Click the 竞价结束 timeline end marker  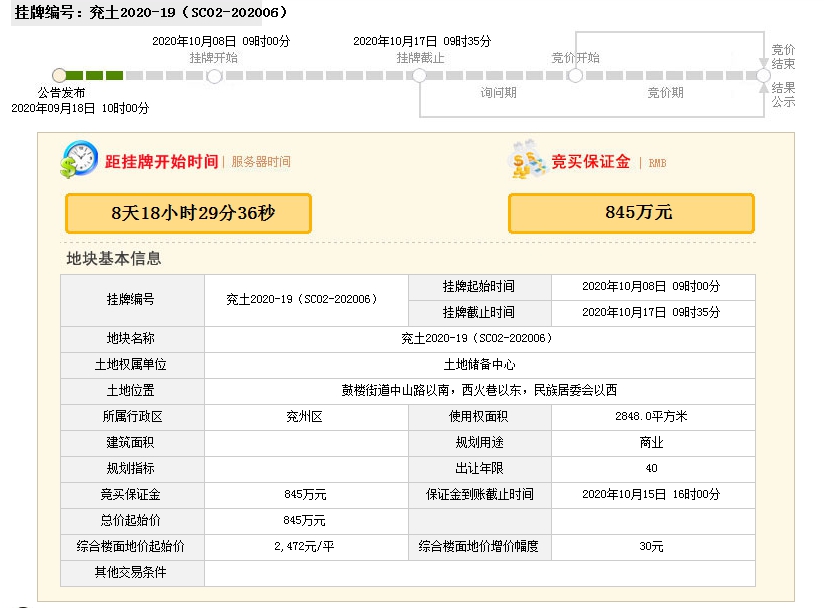763,76
